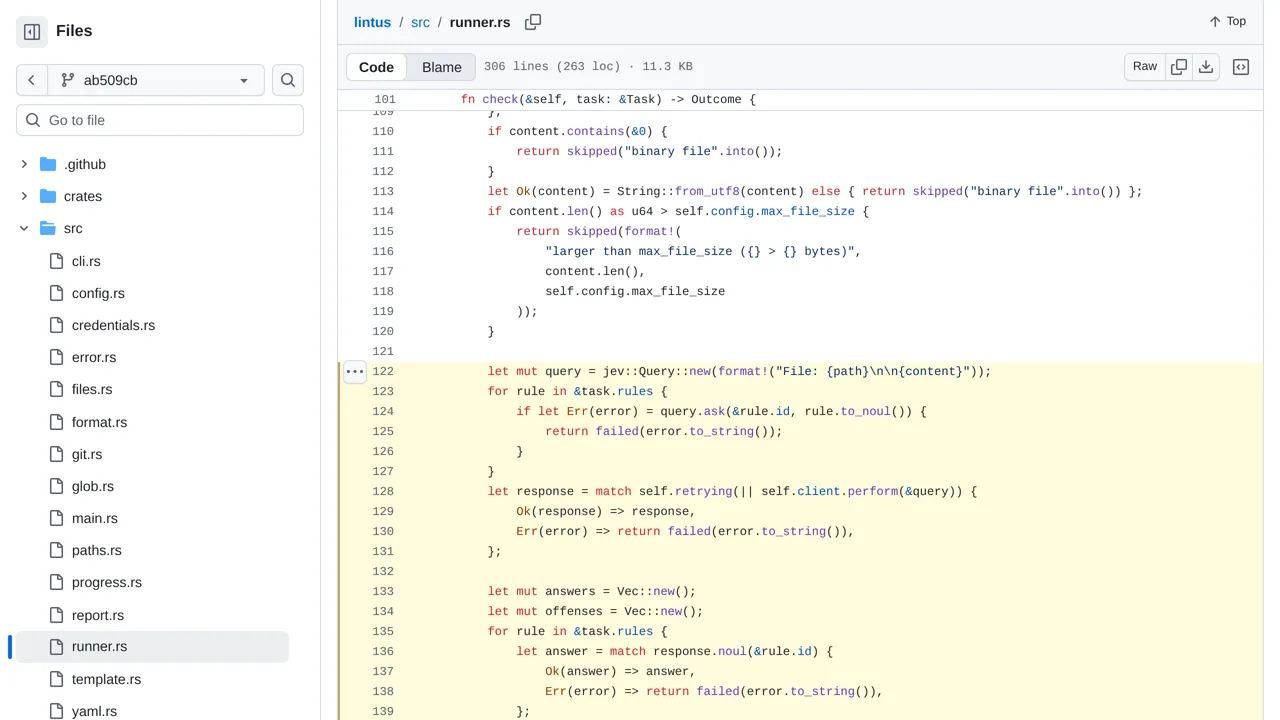Click line number 114

(382, 211)
